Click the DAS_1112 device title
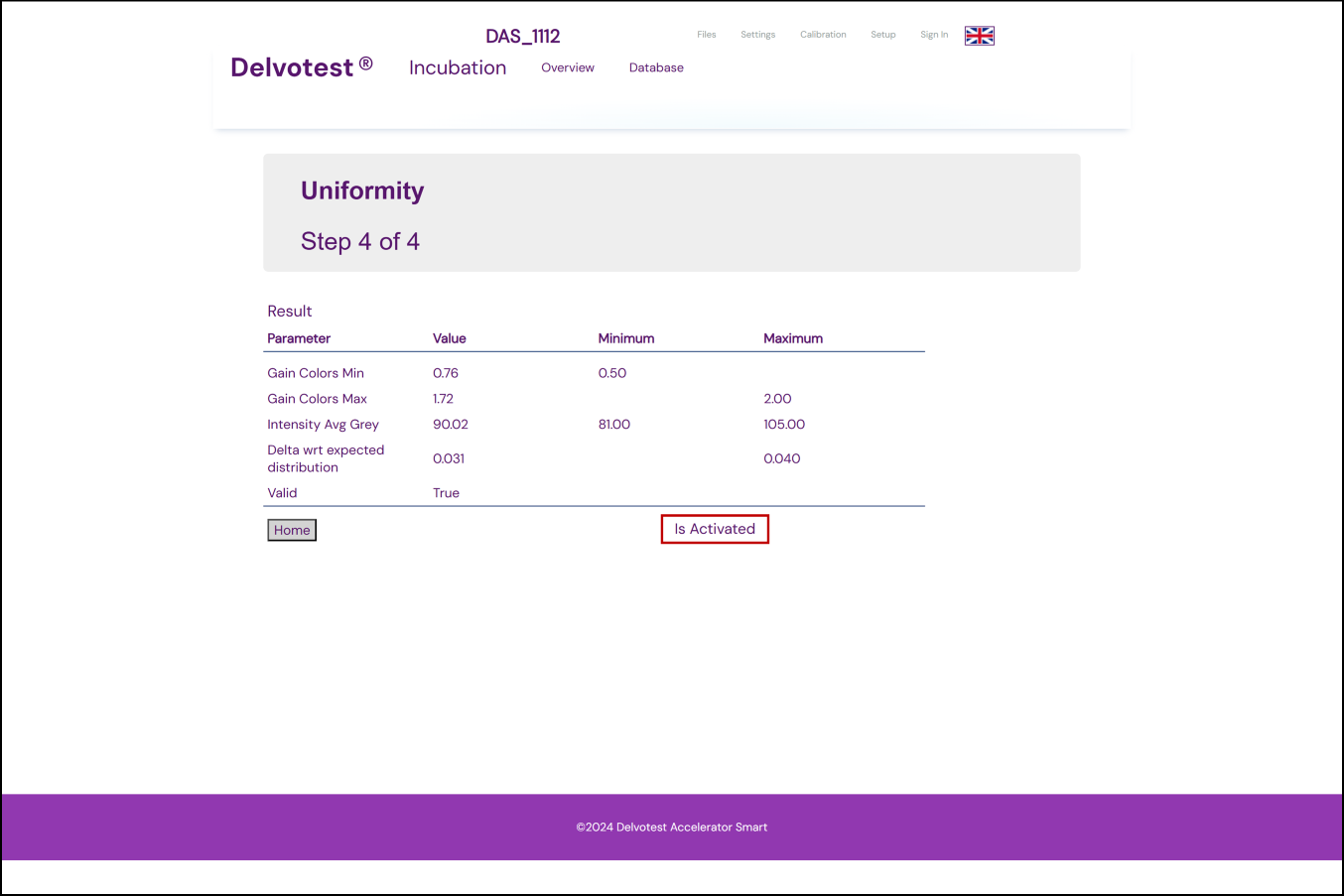This screenshot has height=896, width=1344. click(522, 37)
